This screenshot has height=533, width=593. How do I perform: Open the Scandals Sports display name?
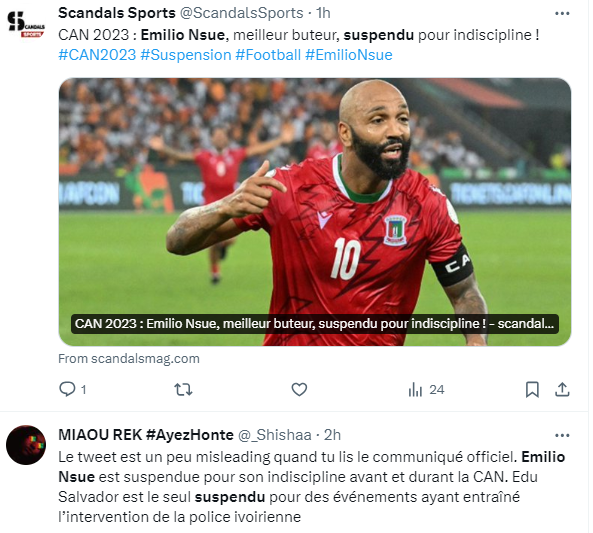[x=117, y=13]
